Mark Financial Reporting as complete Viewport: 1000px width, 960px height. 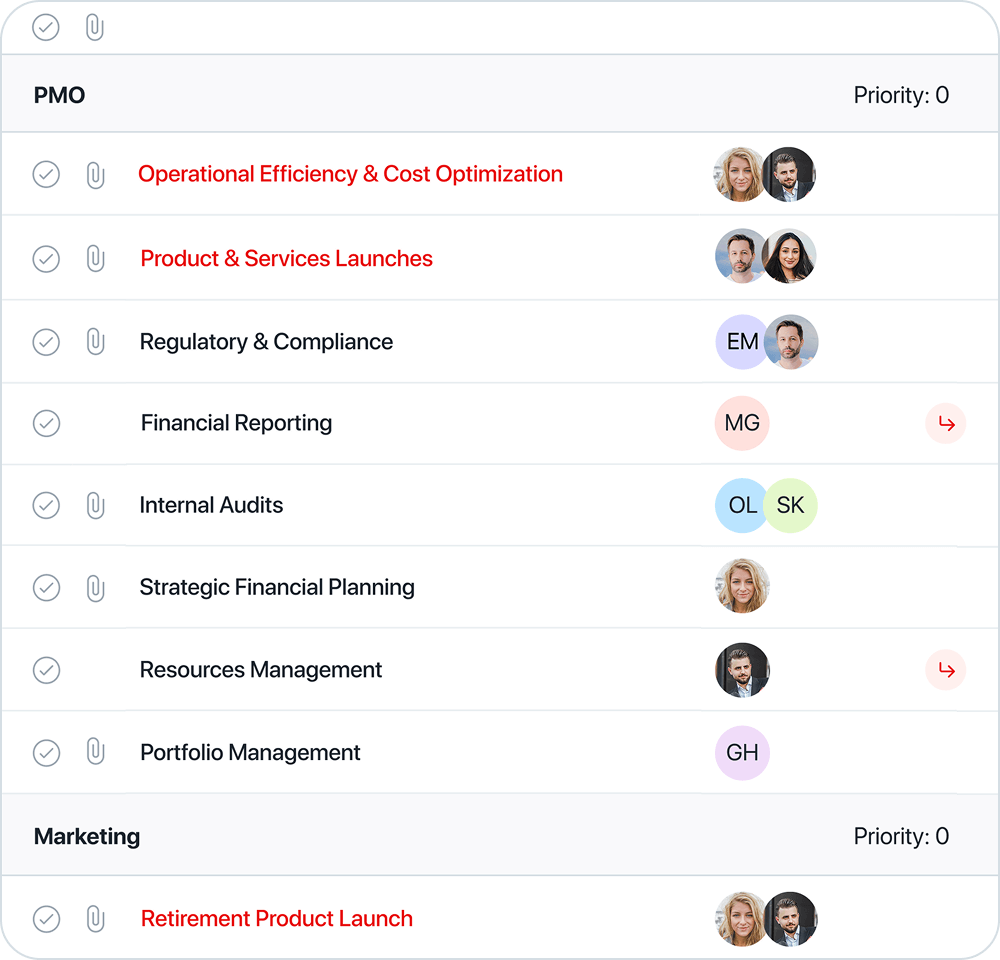coord(47,424)
